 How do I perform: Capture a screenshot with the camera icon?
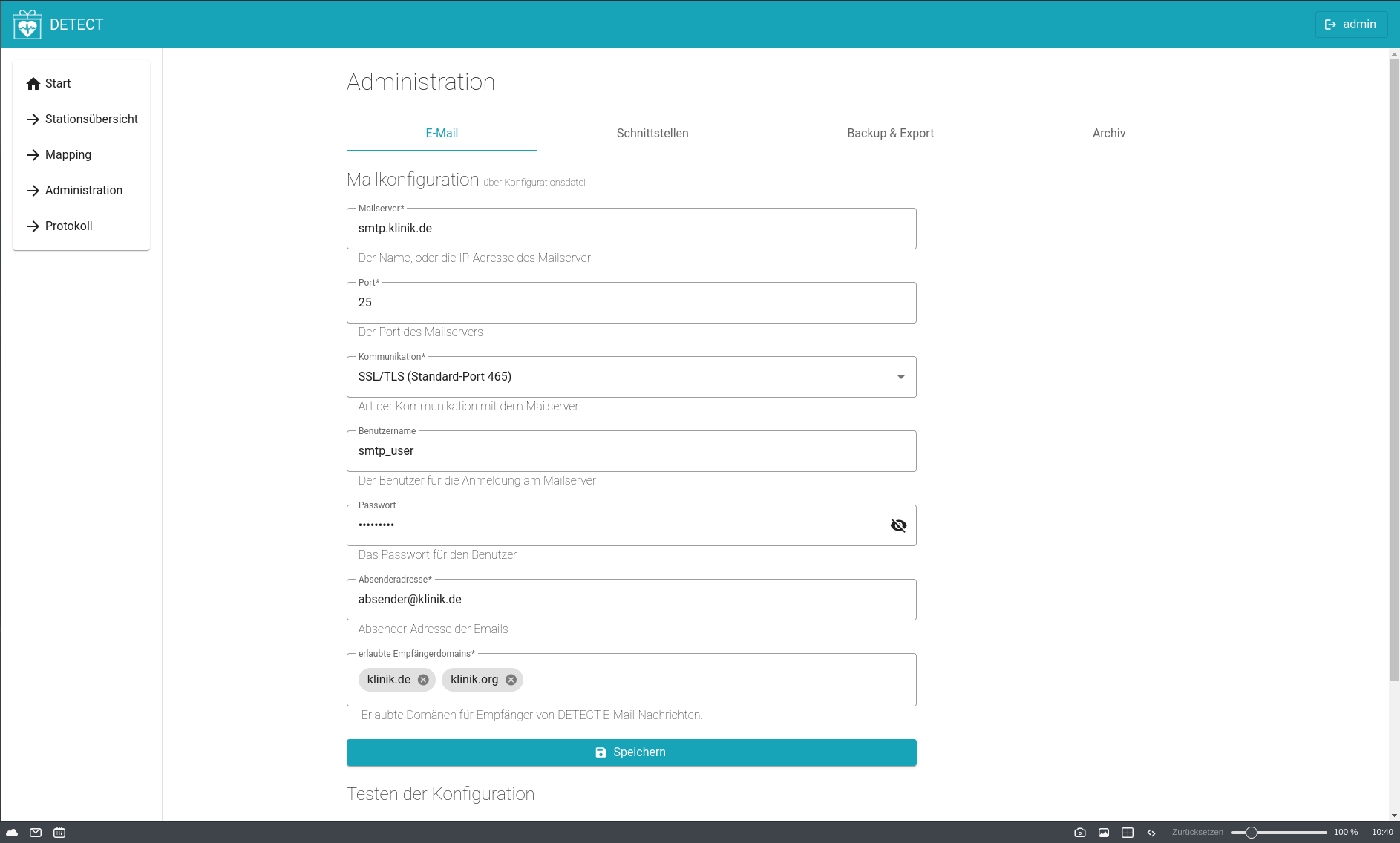coord(1082,832)
